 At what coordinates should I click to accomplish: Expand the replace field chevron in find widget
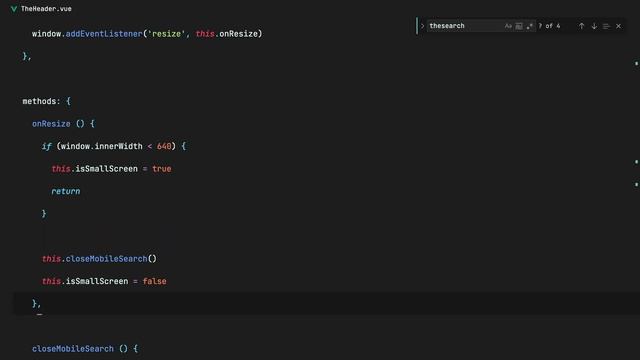point(422,26)
